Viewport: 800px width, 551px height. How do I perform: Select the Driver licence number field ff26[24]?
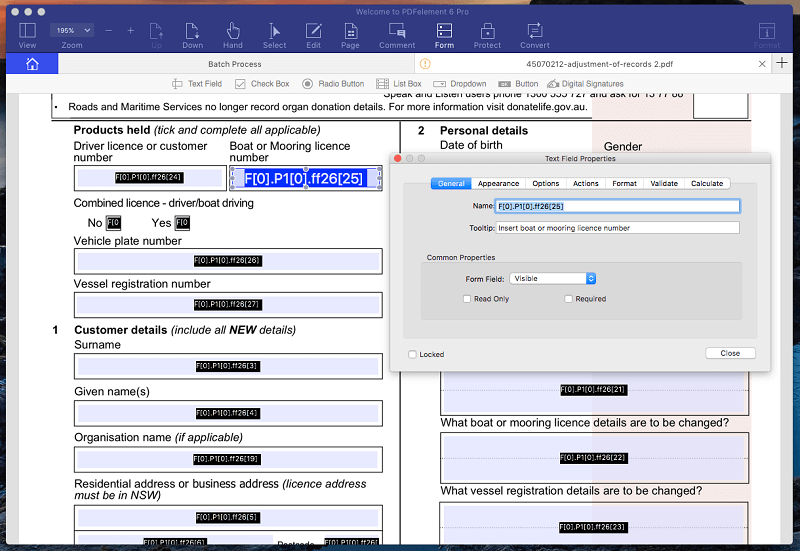point(150,178)
